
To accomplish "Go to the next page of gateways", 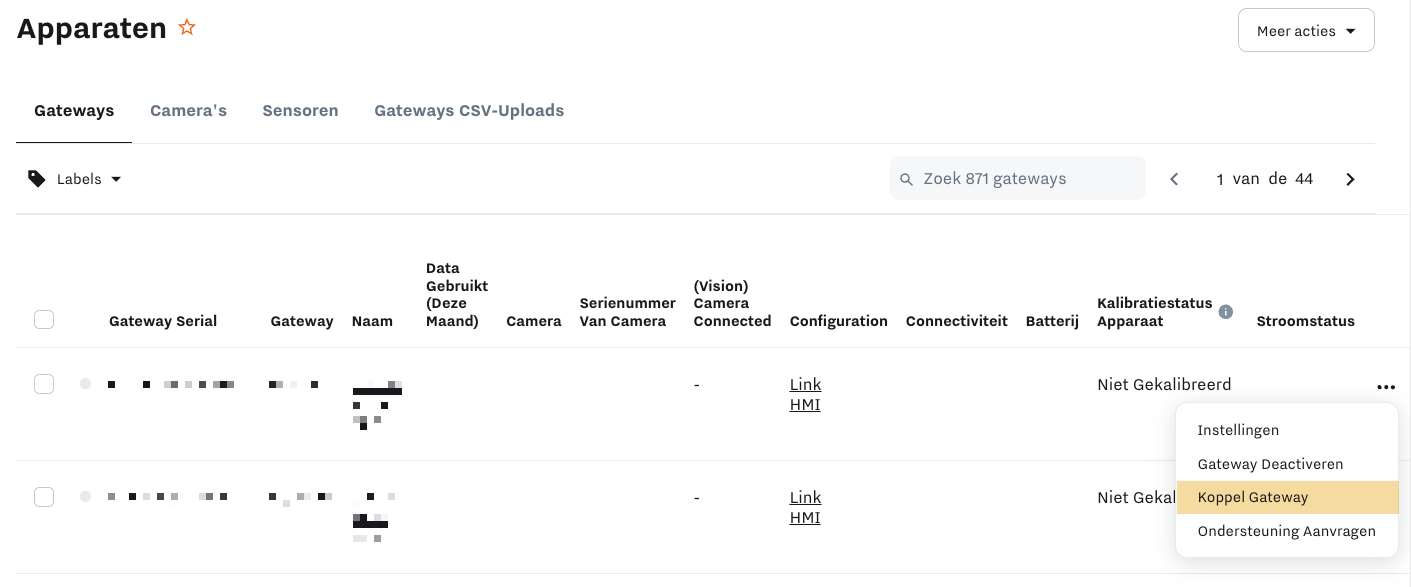I will pos(1350,179).
